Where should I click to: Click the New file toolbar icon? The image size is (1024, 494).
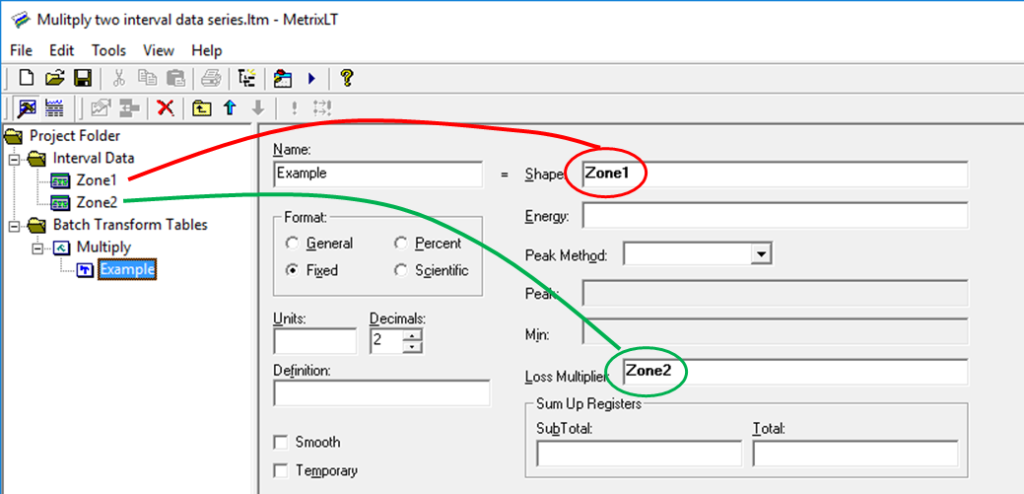[27, 78]
